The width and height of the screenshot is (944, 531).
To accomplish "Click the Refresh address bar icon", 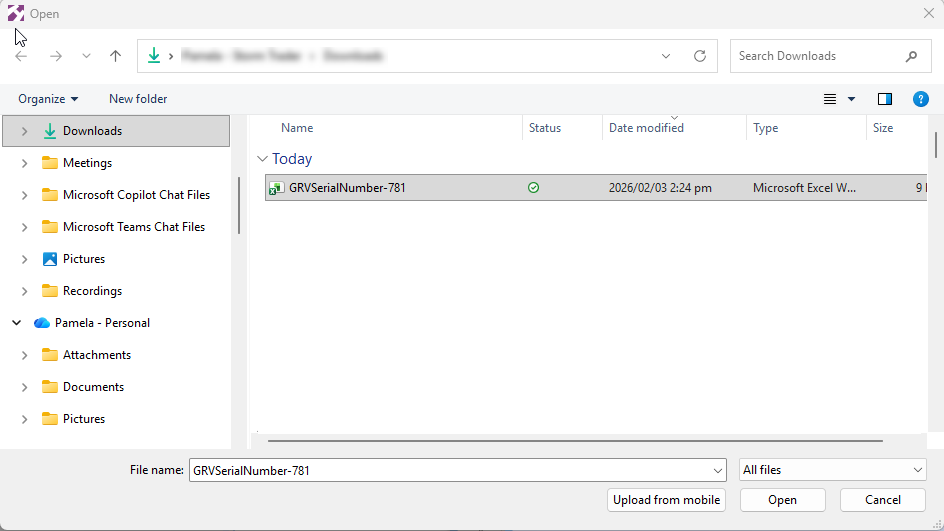I will click(700, 56).
